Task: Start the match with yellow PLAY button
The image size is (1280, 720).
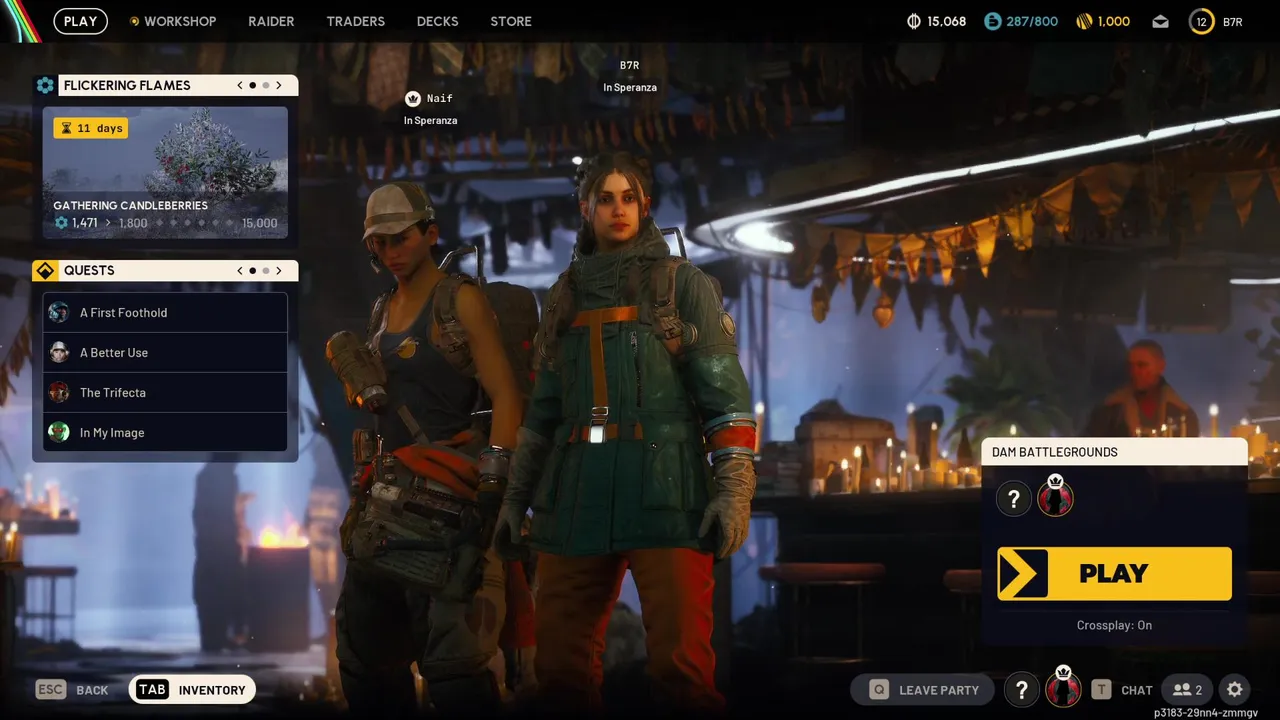Action: (x=1114, y=573)
